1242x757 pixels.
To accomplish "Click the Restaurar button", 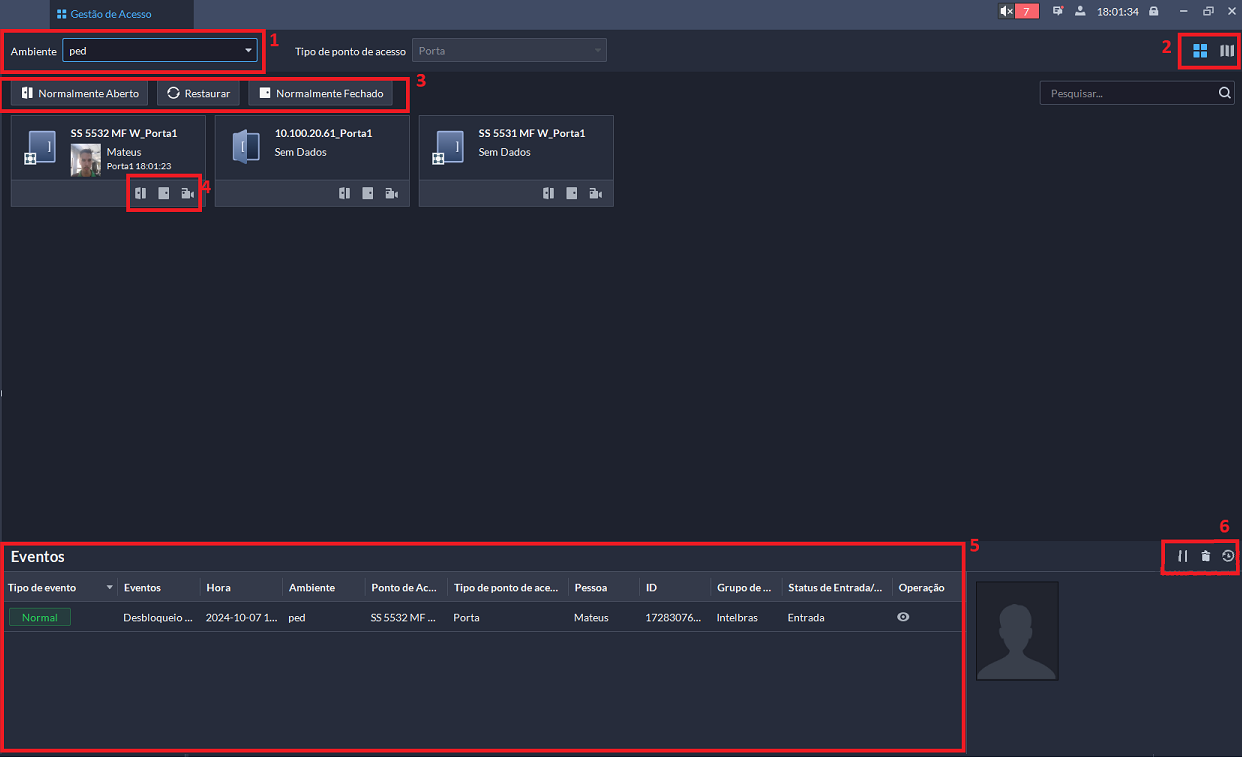I will point(198,93).
